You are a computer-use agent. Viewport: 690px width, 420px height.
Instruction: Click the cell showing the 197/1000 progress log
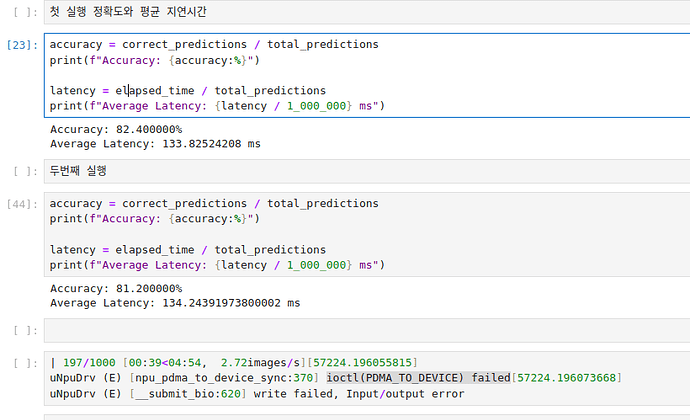coord(367,378)
